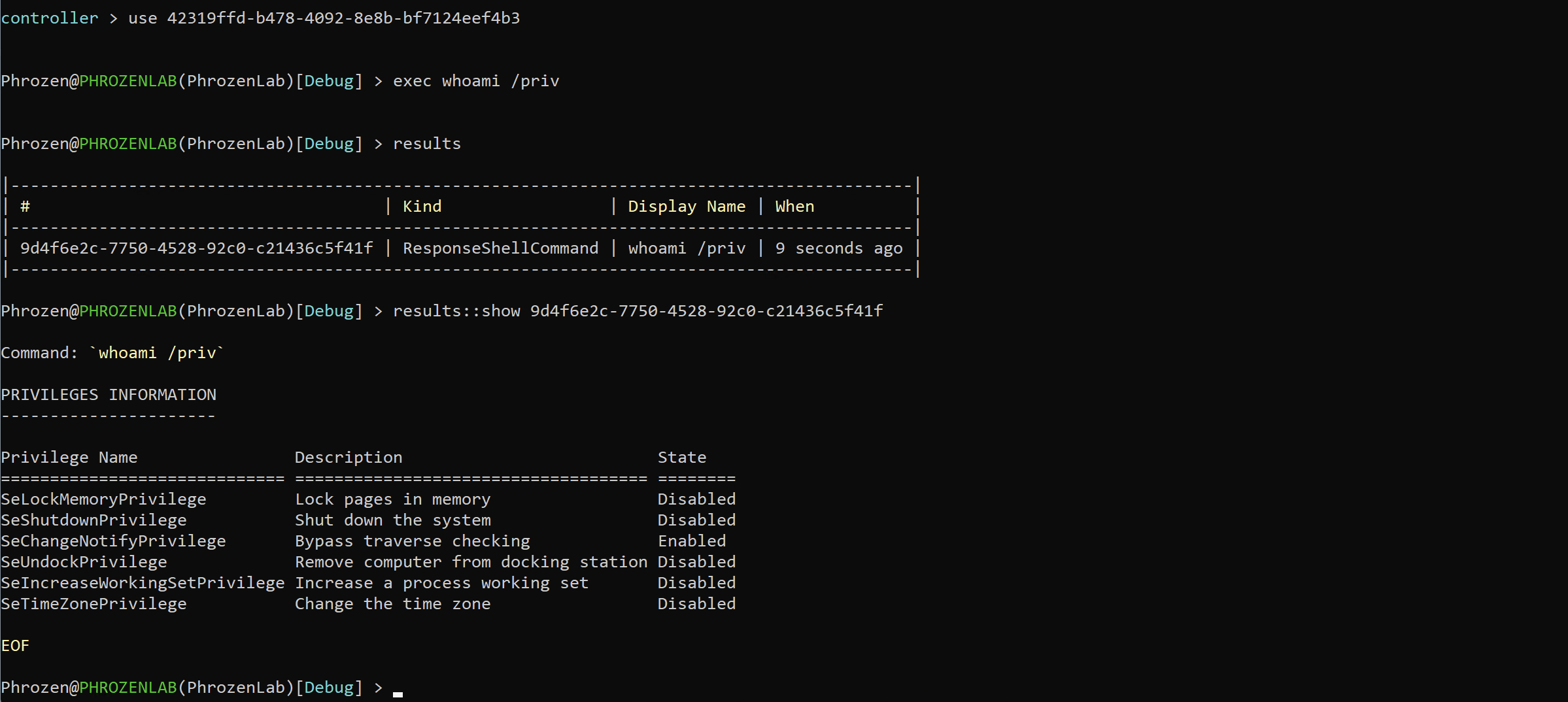Click the 'Description' column header

[349, 458]
